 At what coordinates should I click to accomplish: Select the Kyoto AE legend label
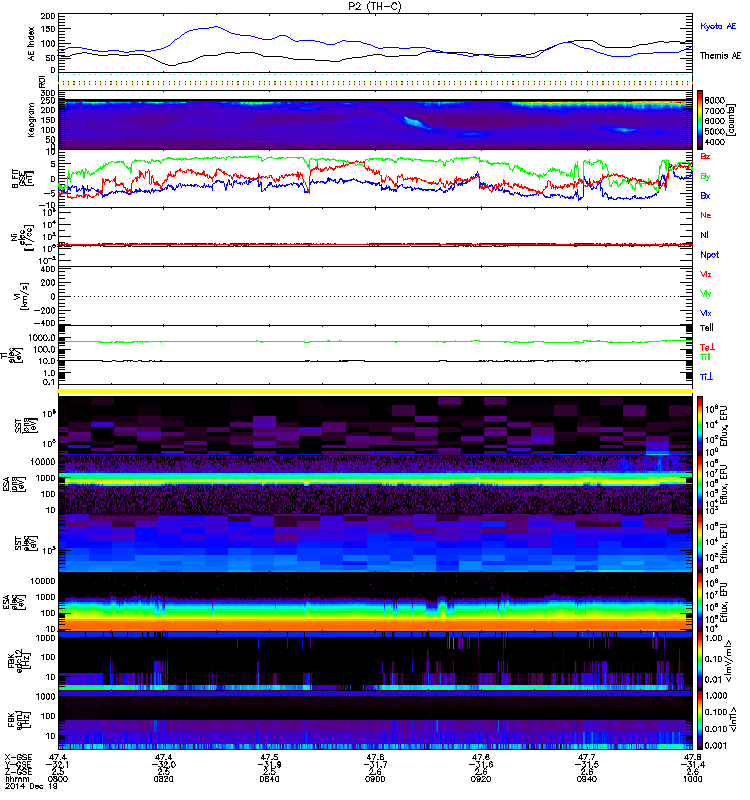718,26
